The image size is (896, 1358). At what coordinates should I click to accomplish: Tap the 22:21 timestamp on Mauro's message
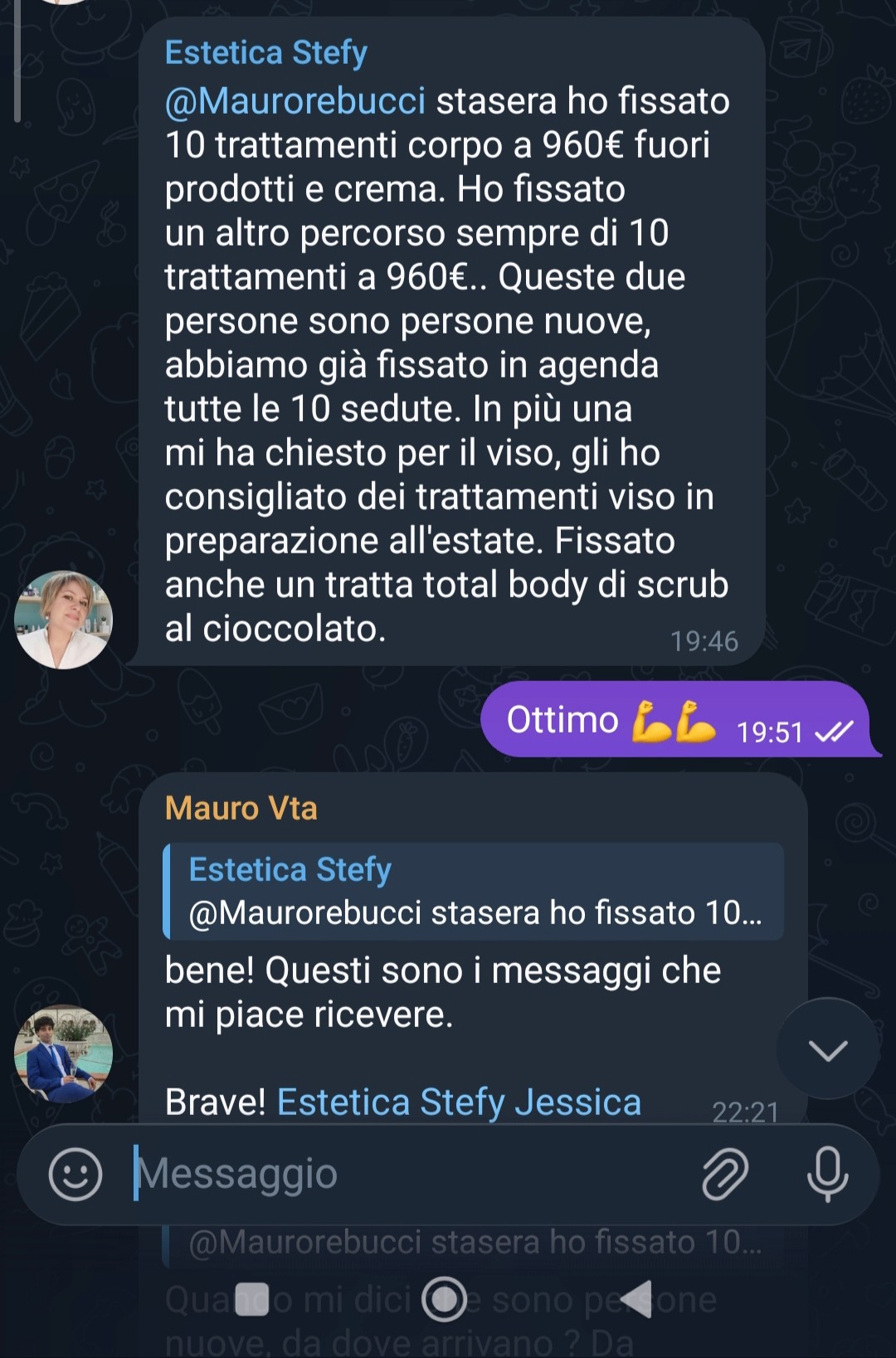[x=746, y=1112]
